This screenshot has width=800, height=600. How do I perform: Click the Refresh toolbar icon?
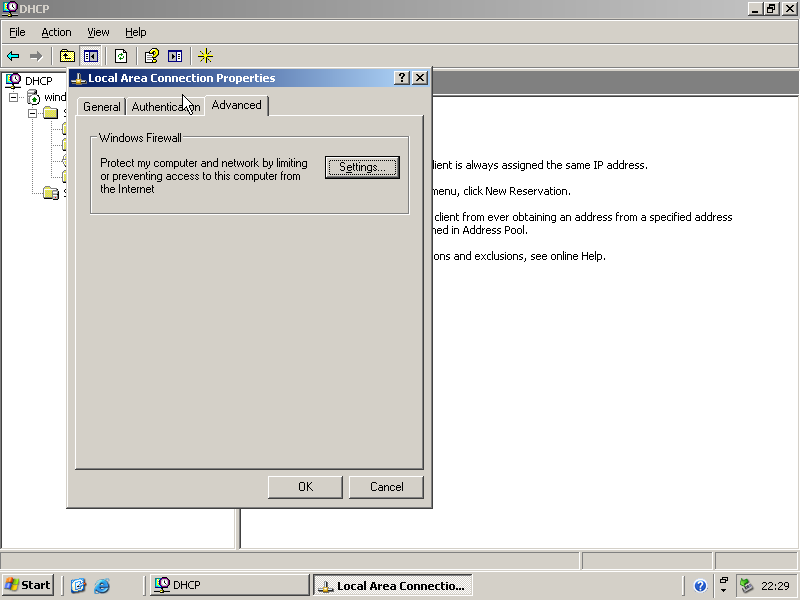click(121, 56)
